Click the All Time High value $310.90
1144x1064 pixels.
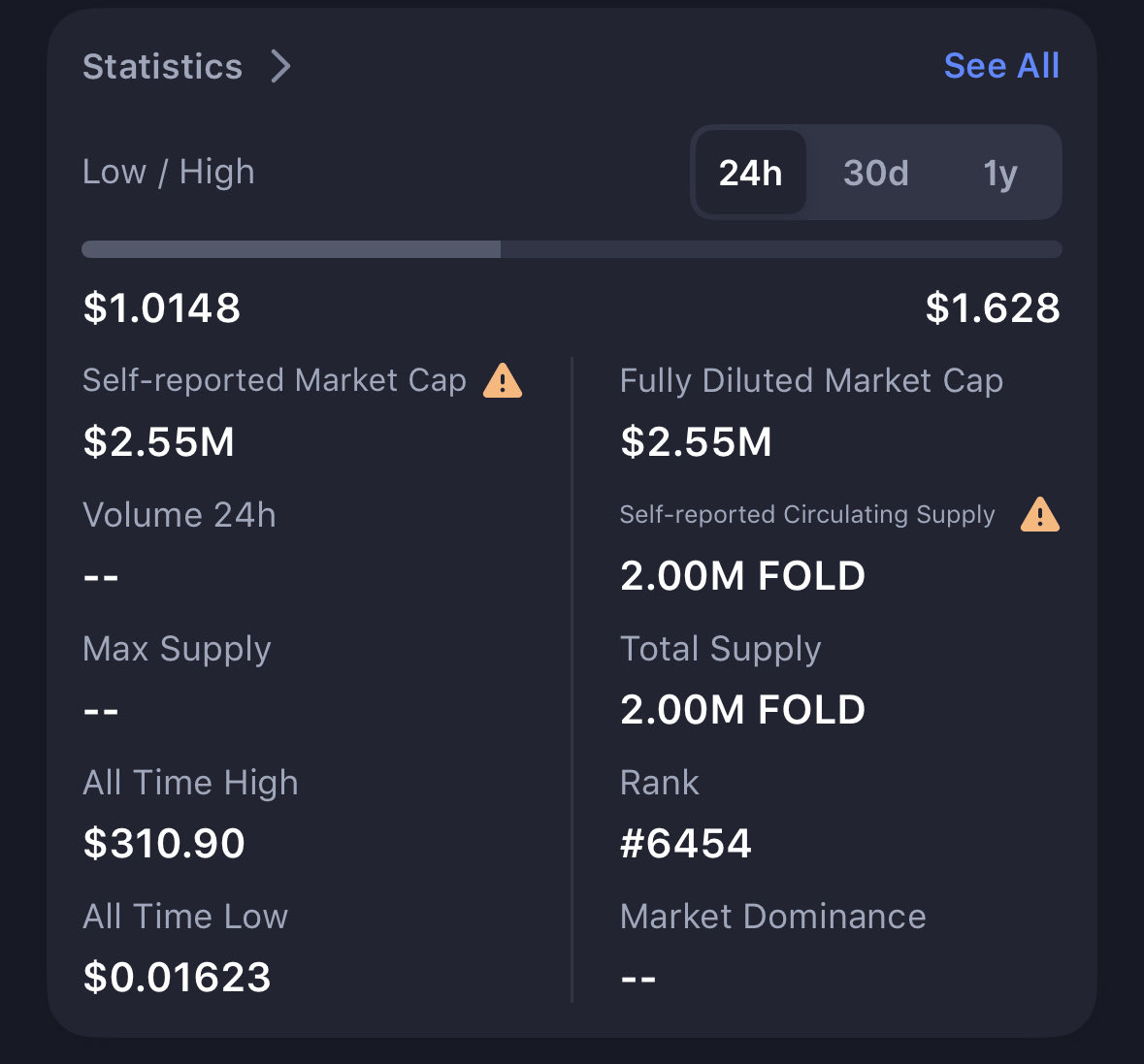tap(164, 843)
